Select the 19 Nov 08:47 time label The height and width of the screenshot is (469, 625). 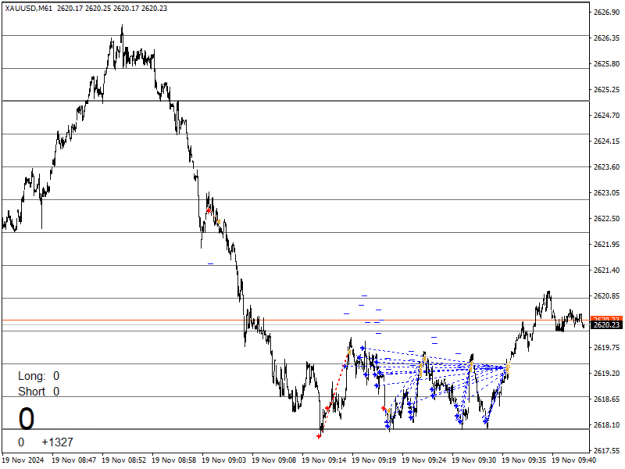74,460
